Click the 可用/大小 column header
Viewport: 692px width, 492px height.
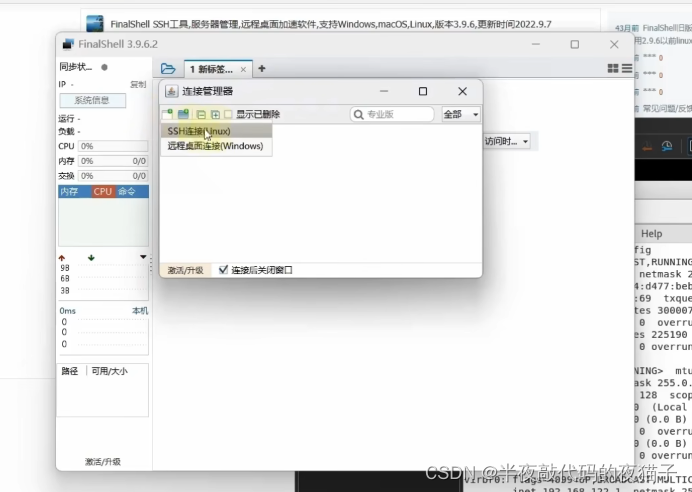tap(109, 371)
